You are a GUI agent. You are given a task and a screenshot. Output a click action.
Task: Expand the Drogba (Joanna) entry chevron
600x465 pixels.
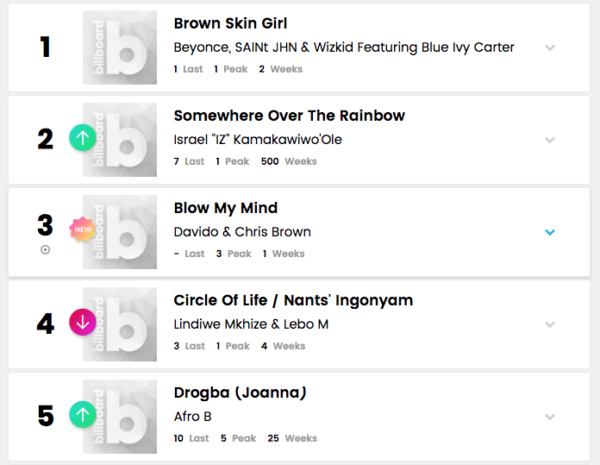tap(549, 416)
